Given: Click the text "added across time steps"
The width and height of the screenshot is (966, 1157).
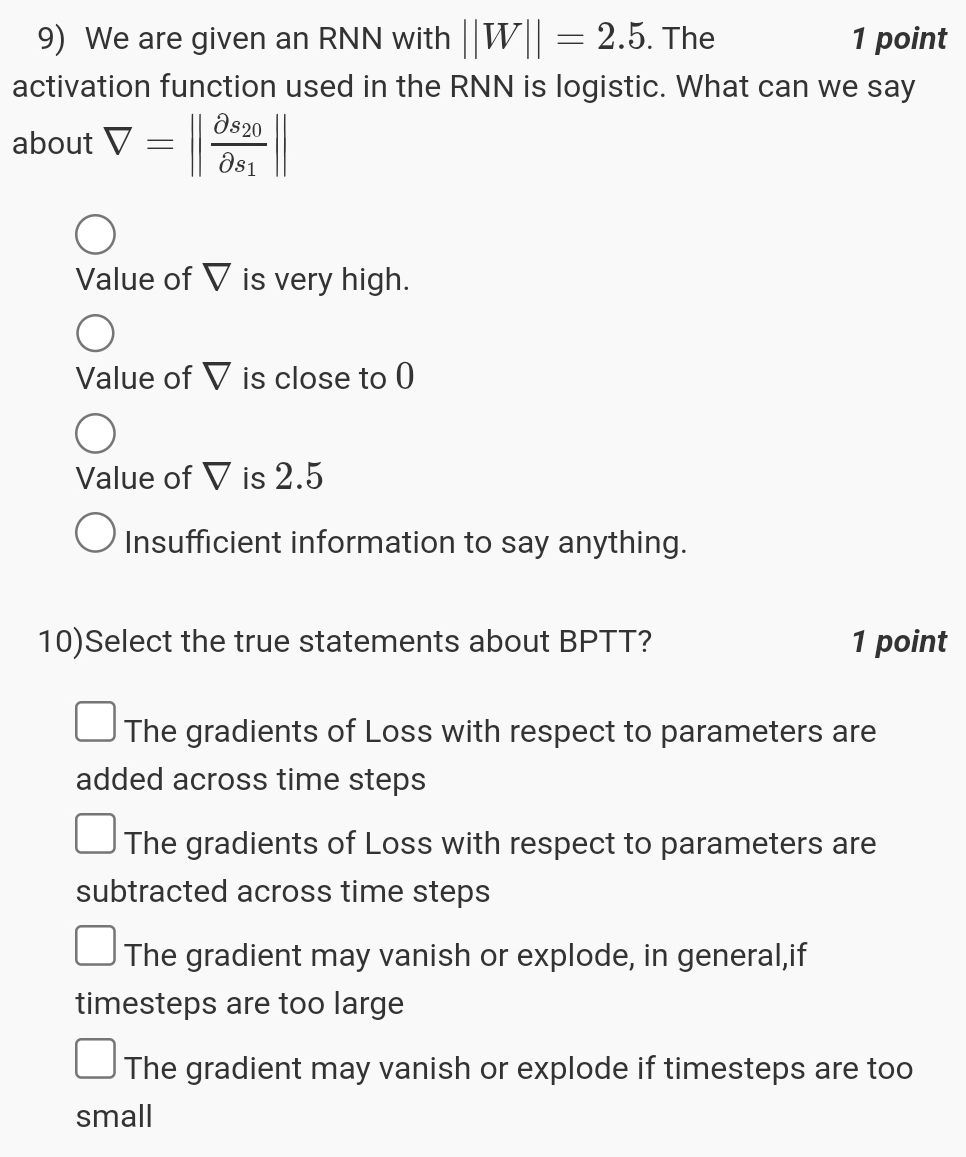Looking at the screenshot, I should point(251,780).
